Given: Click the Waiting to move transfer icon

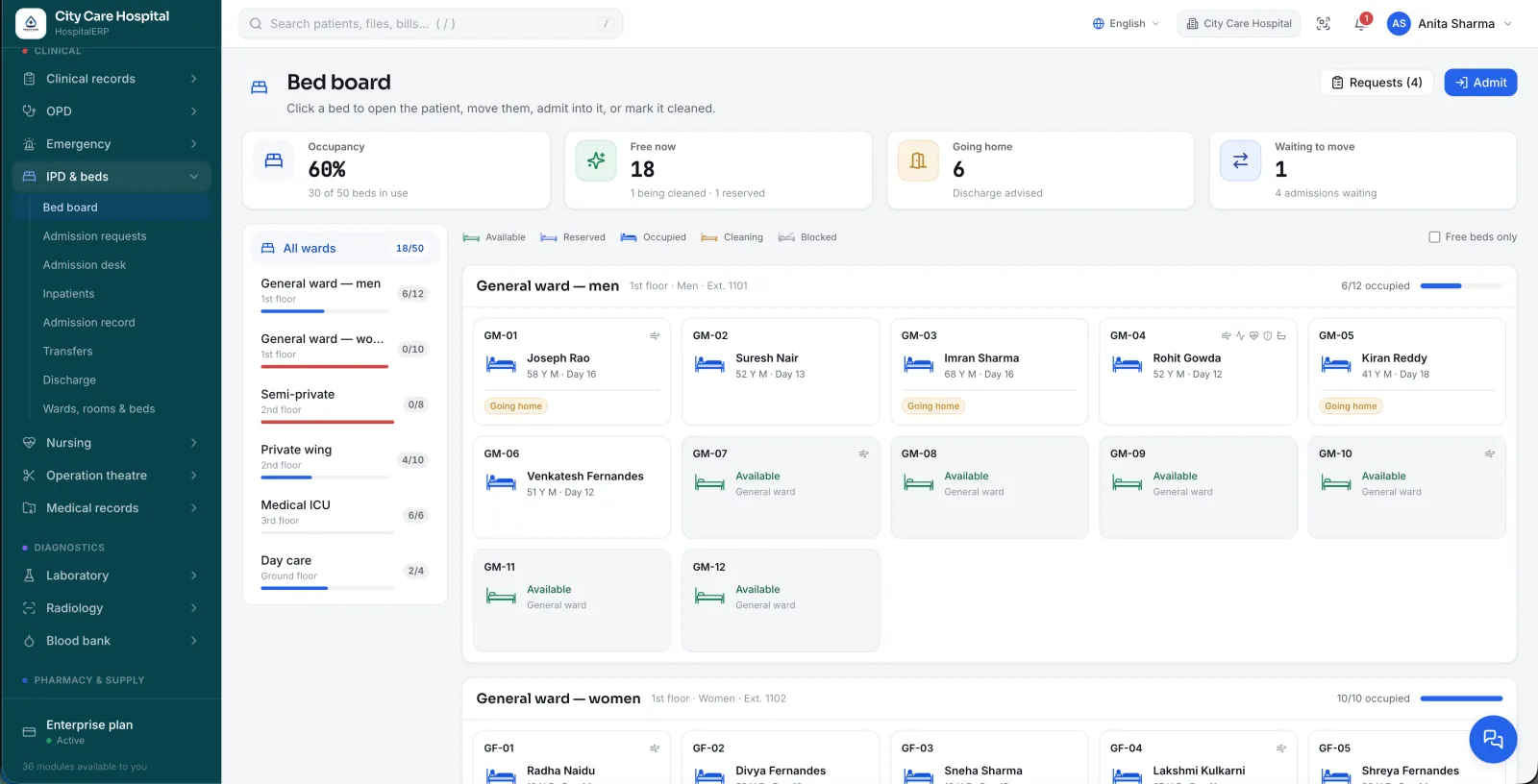Looking at the screenshot, I should [1240, 160].
